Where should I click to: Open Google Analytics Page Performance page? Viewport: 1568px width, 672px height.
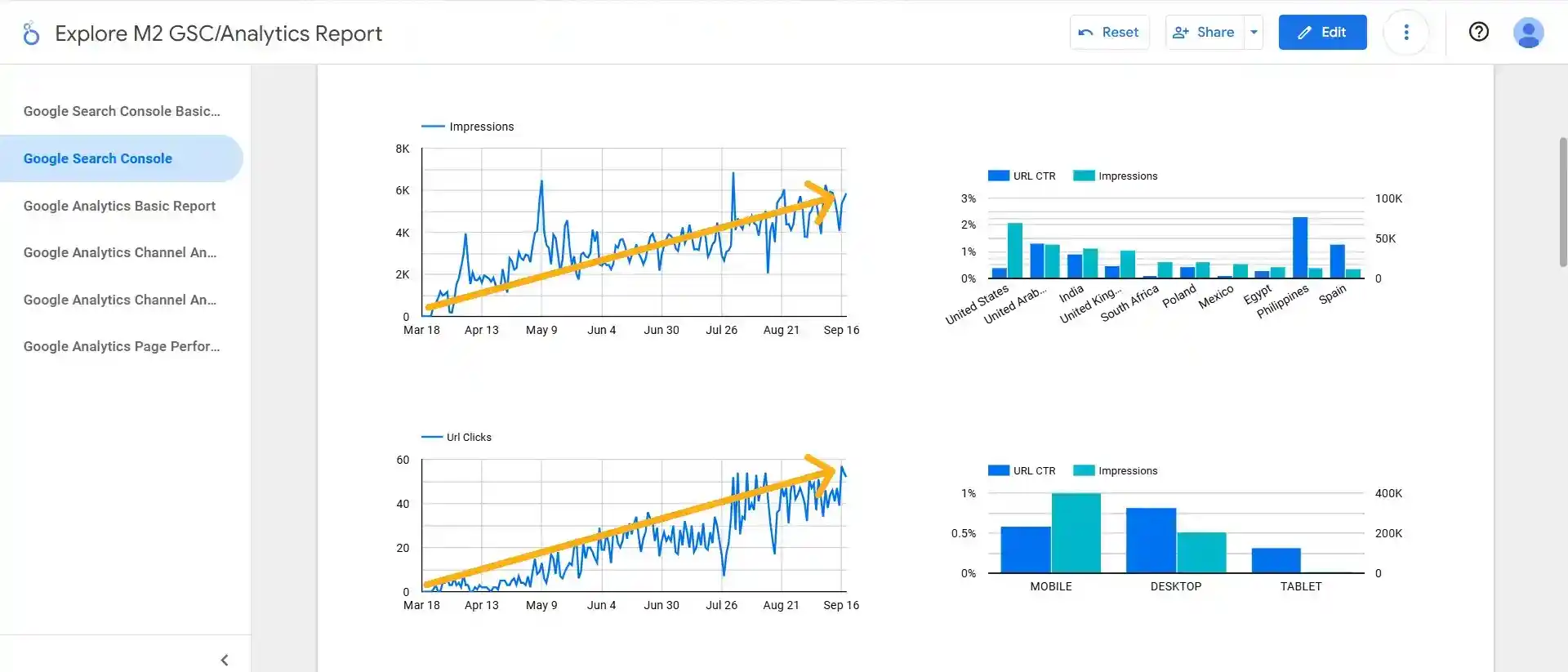122,346
